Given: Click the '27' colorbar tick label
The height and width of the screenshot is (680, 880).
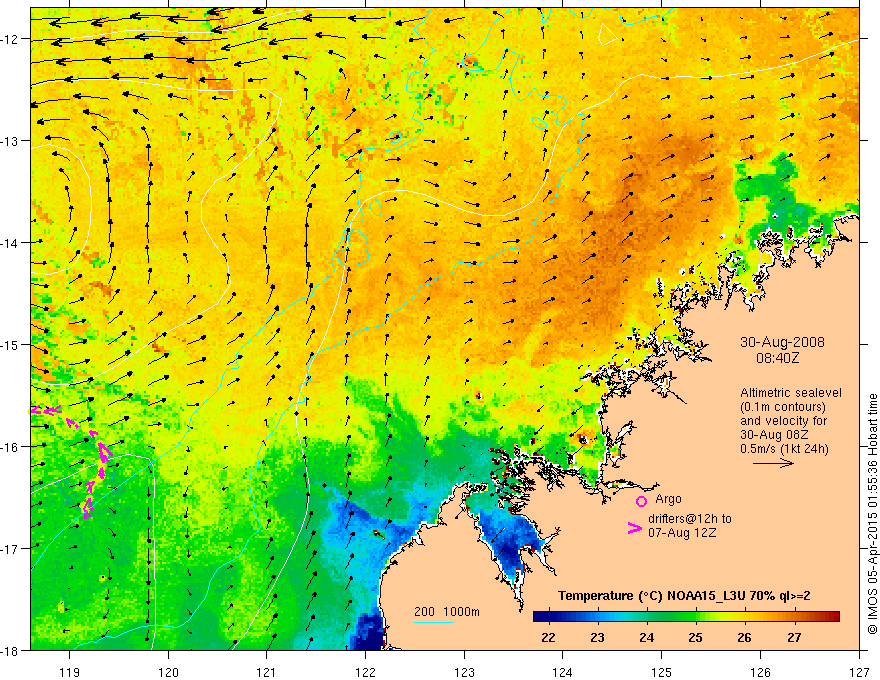Looking at the screenshot, I should tap(794, 638).
